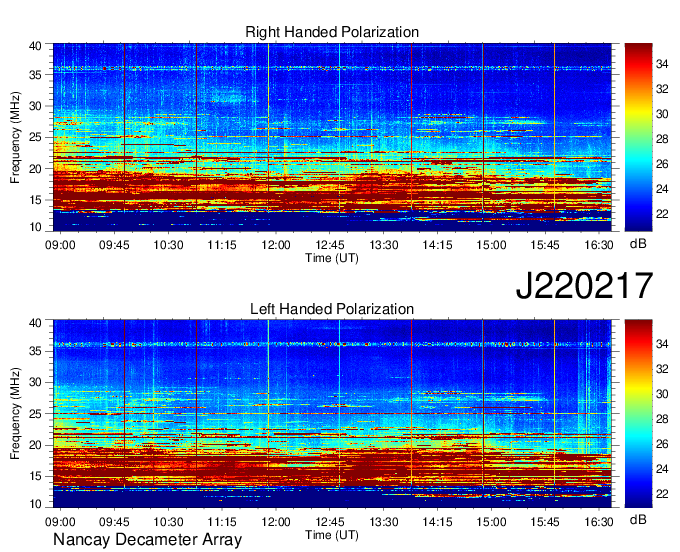Click the Left Handed Polarization title
This screenshot has height=552, width=680.
tap(332, 309)
